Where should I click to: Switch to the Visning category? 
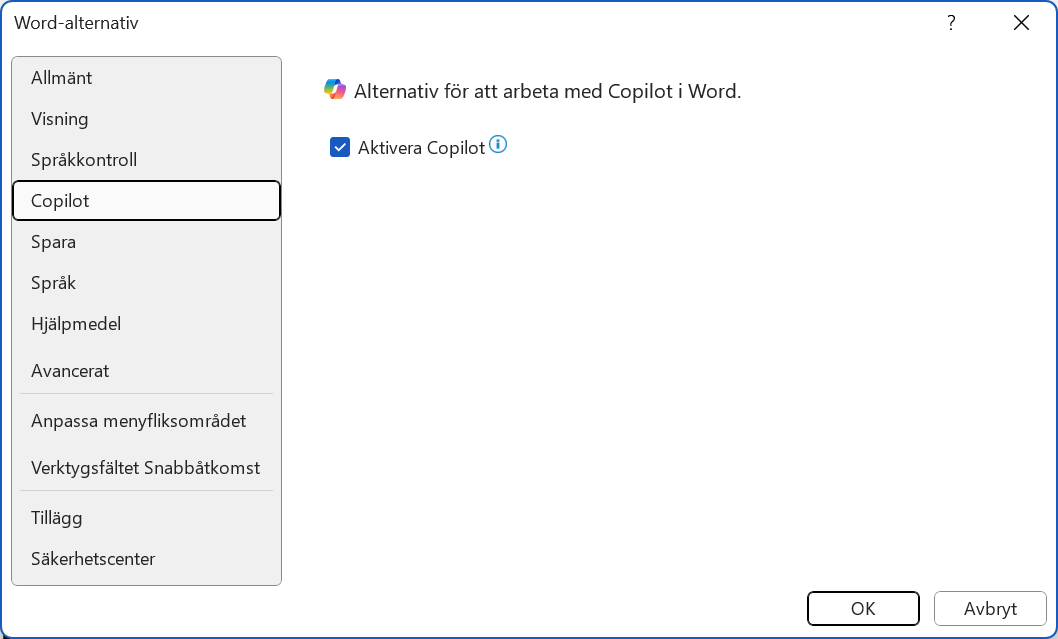[x=60, y=119]
